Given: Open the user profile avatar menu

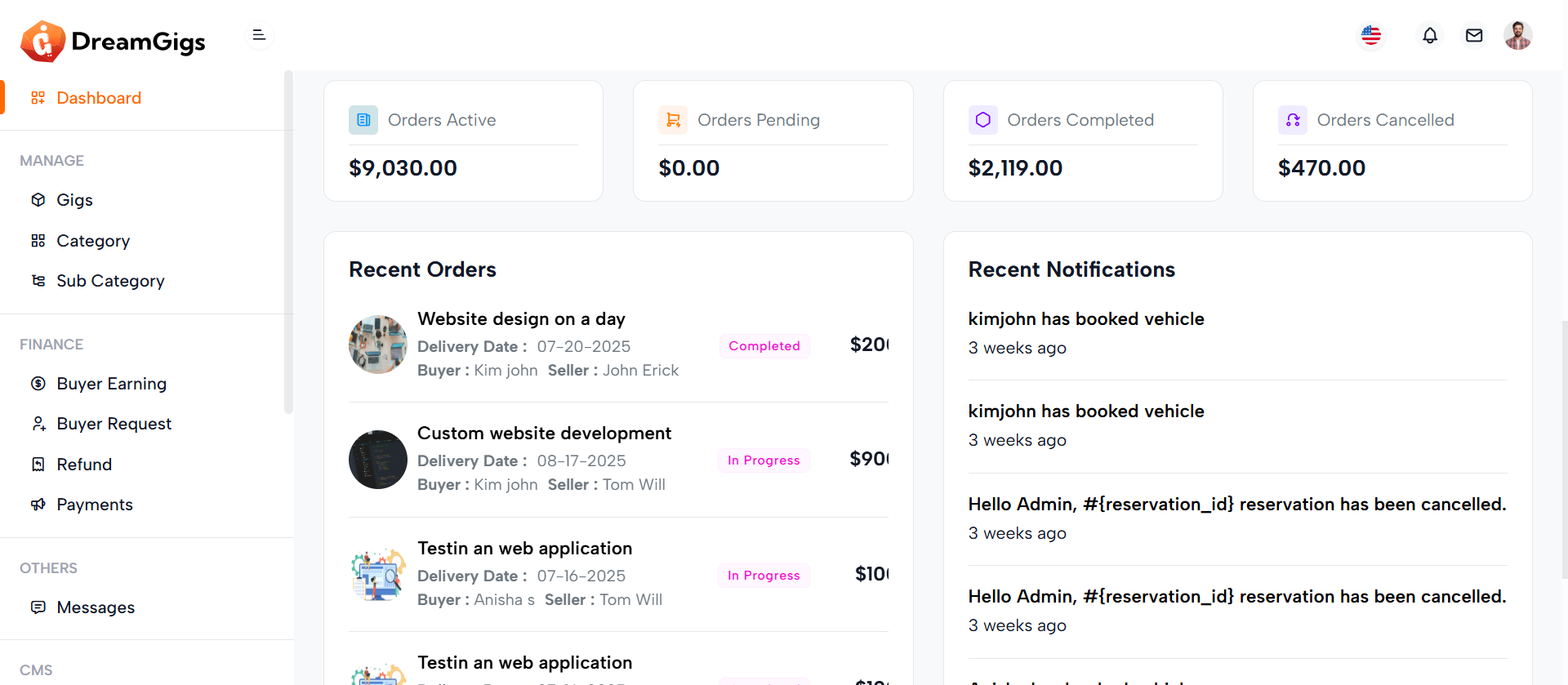Looking at the screenshot, I should (x=1517, y=36).
